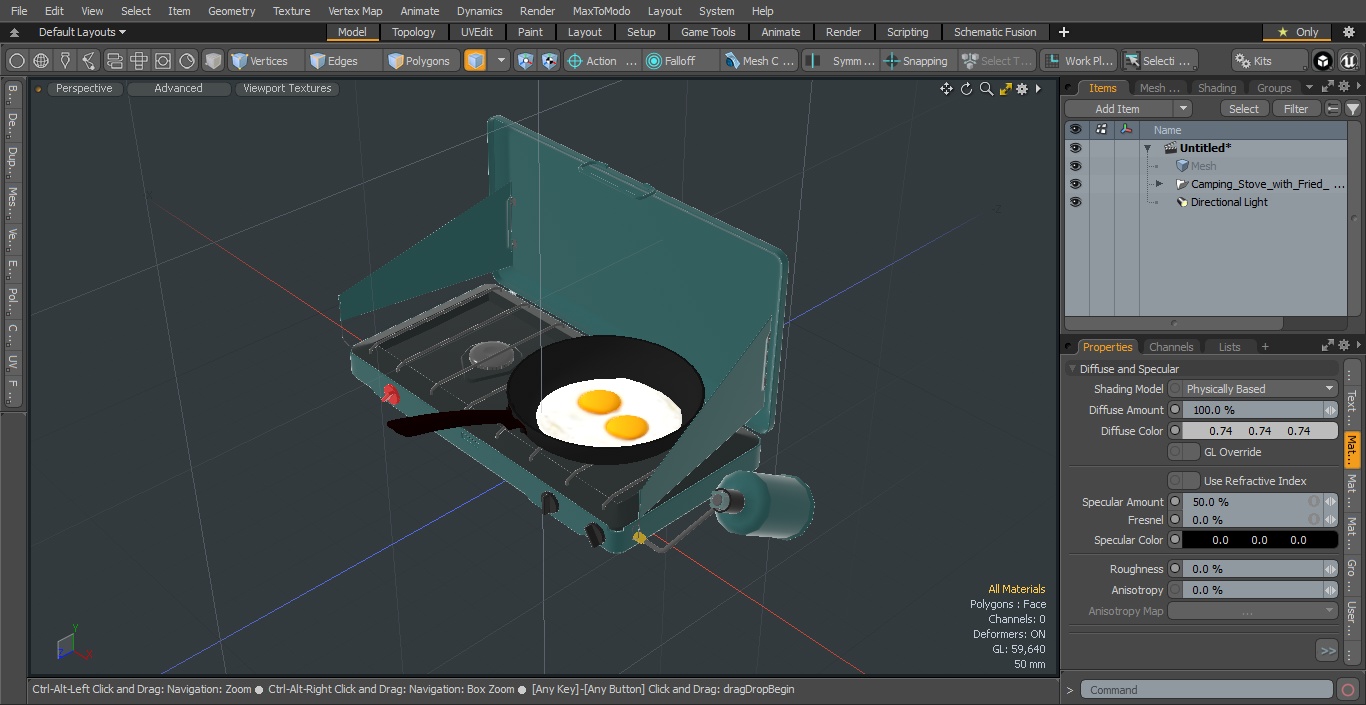This screenshot has width=1366, height=705.
Task: Open the Texture menu
Action: (291, 11)
